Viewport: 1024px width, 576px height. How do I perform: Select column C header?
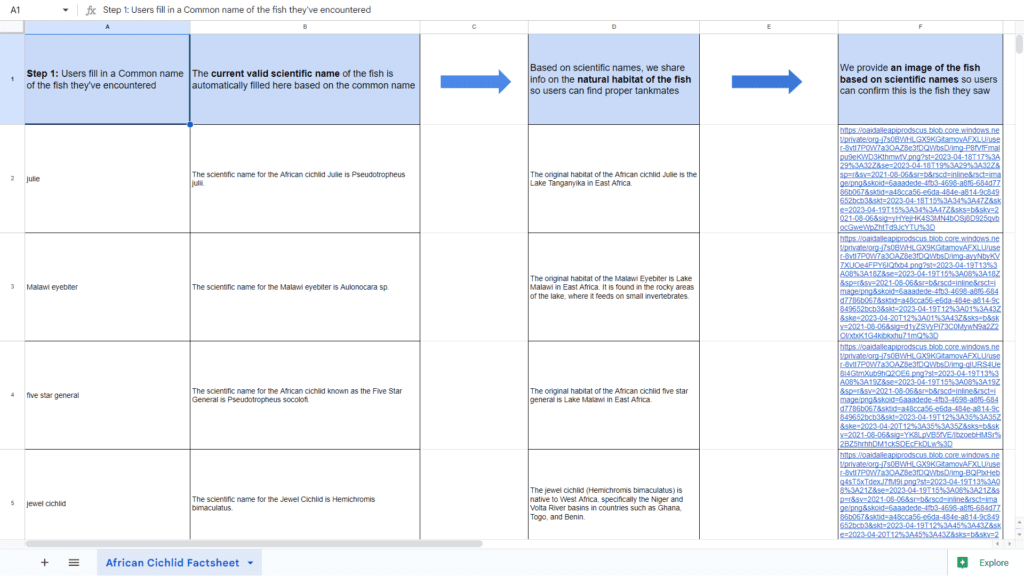[474, 27]
